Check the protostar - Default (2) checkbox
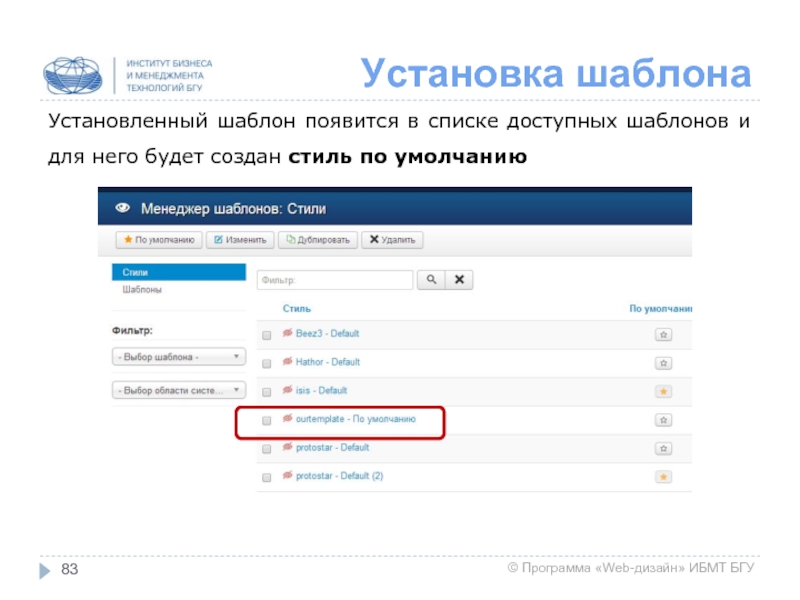This screenshot has width=800, height=600. (x=266, y=478)
